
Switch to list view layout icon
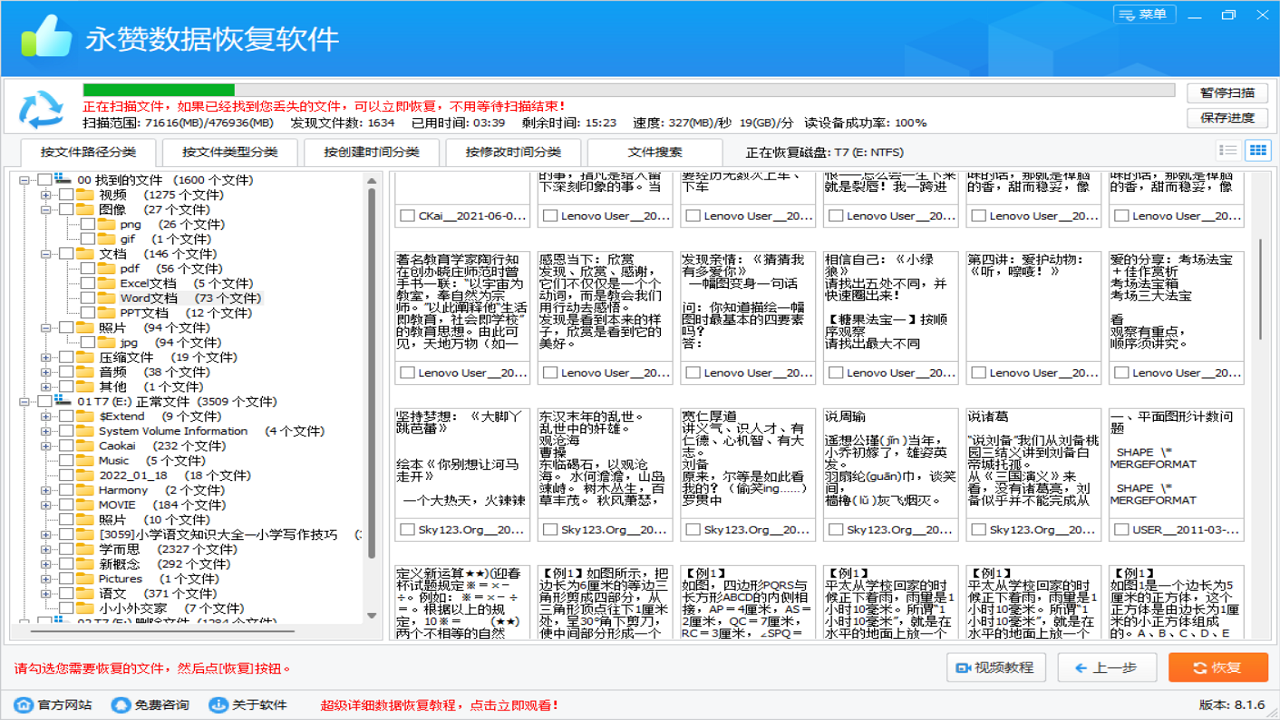click(x=1229, y=151)
